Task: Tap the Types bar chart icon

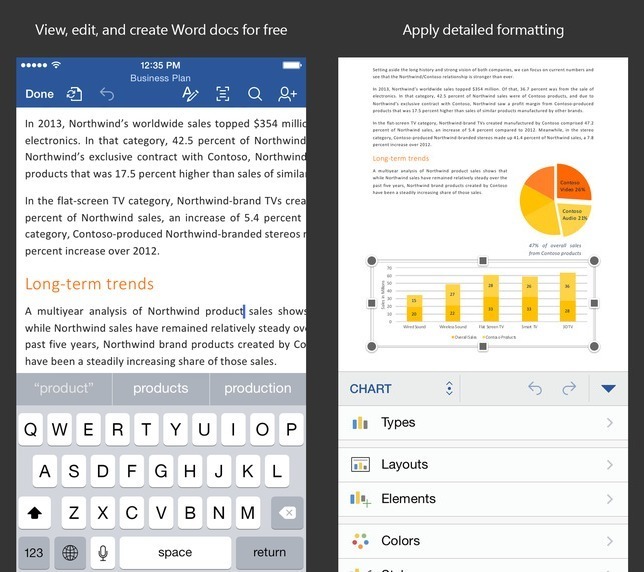Action: point(360,423)
